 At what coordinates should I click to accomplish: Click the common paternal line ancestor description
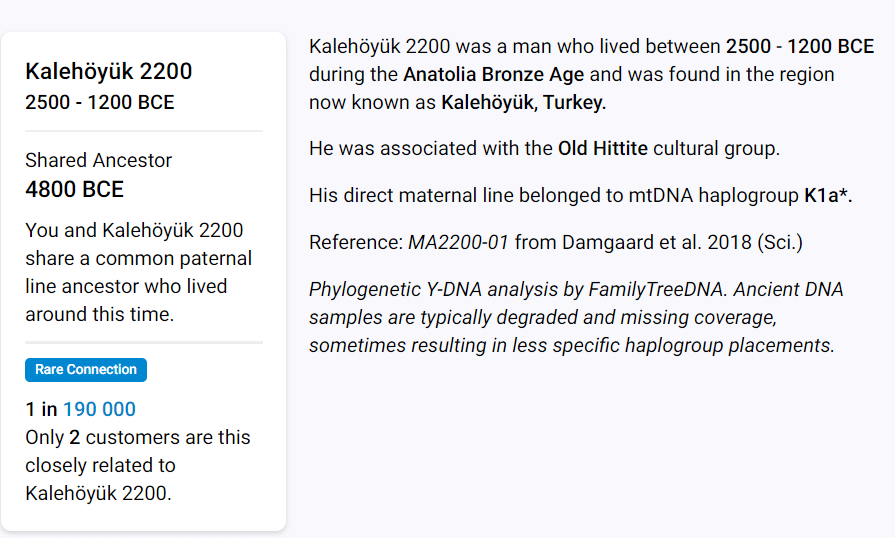pyautogui.click(x=138, y=272)
